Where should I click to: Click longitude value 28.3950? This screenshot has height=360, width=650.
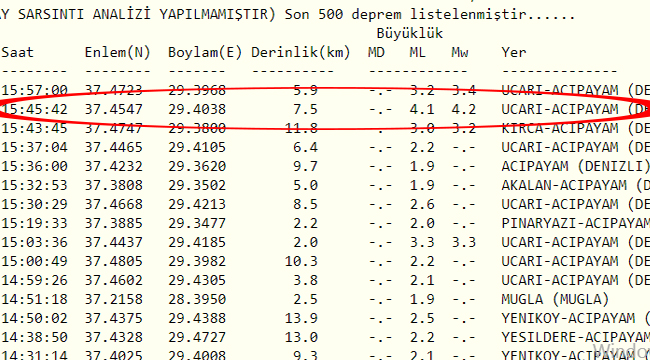tap(197, 299)
